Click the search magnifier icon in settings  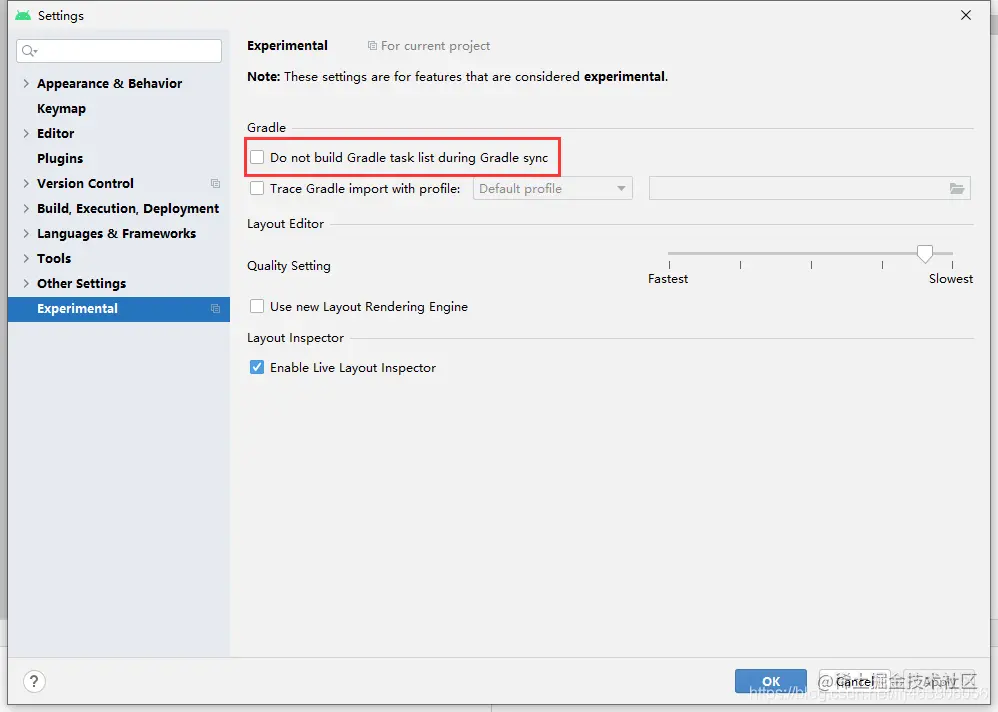pyautogui.click(x=29, y=51)
